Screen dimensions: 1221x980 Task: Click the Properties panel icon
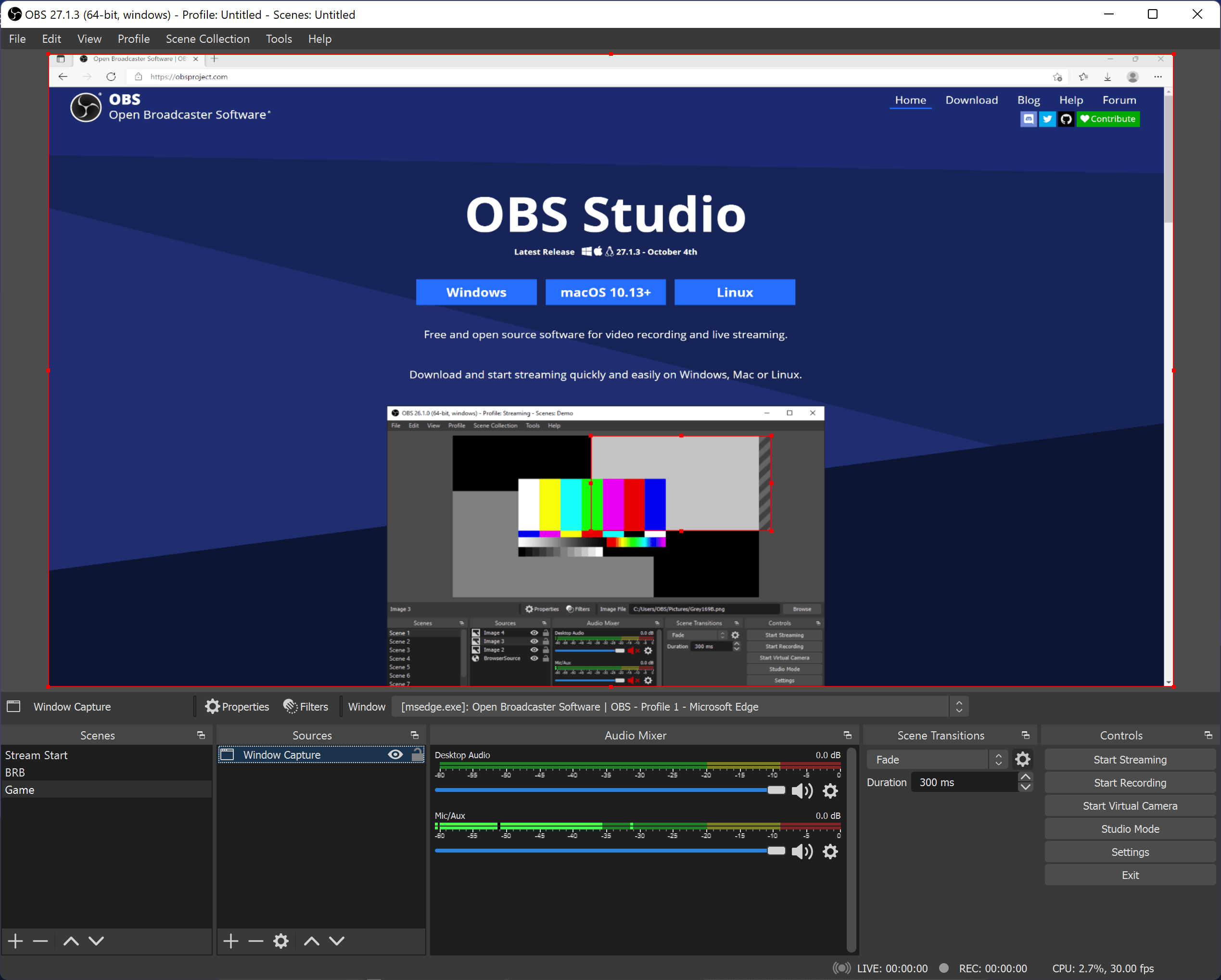212,708
